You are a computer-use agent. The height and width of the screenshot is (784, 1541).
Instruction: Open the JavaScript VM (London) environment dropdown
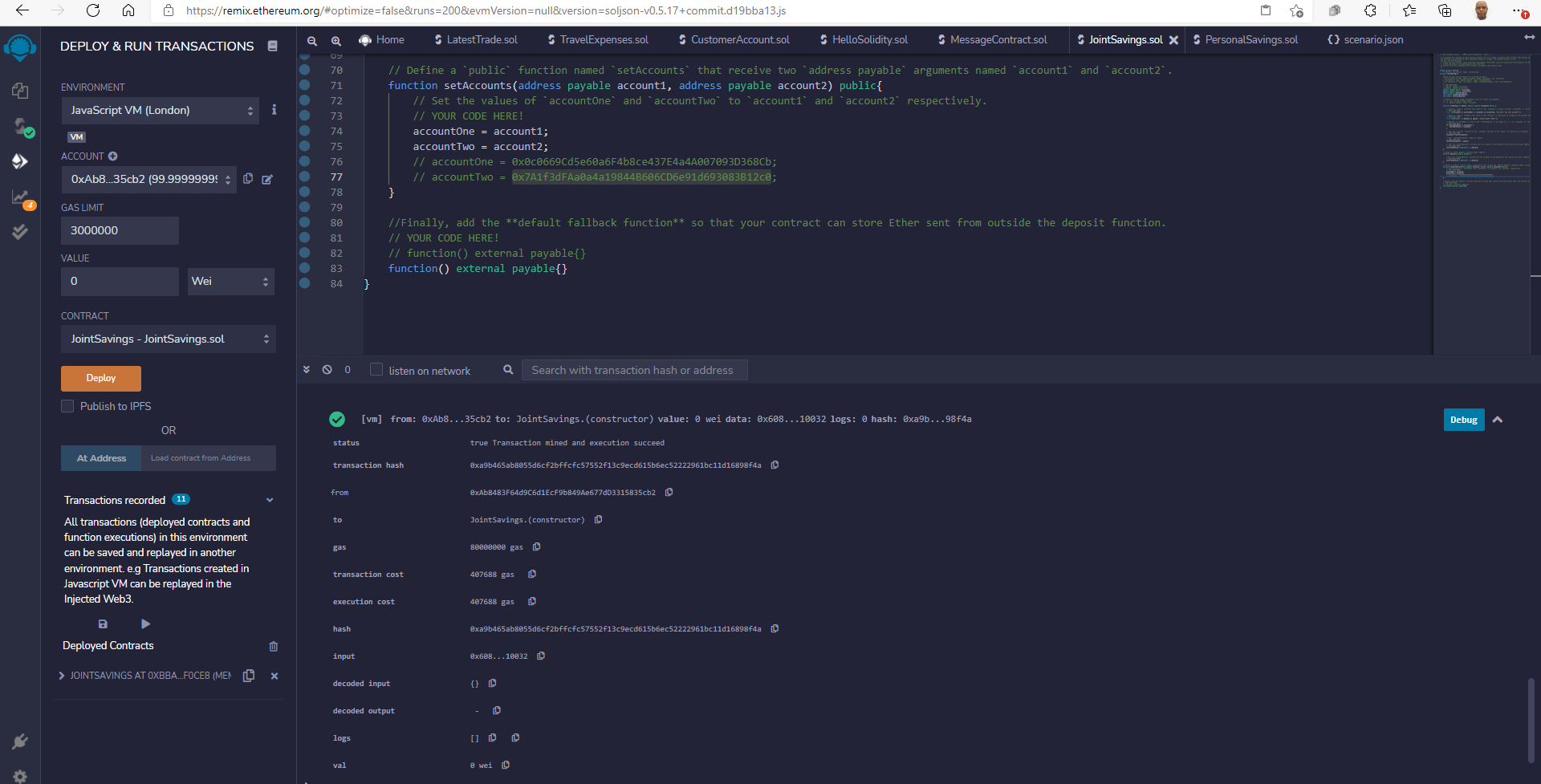[161, 111]
